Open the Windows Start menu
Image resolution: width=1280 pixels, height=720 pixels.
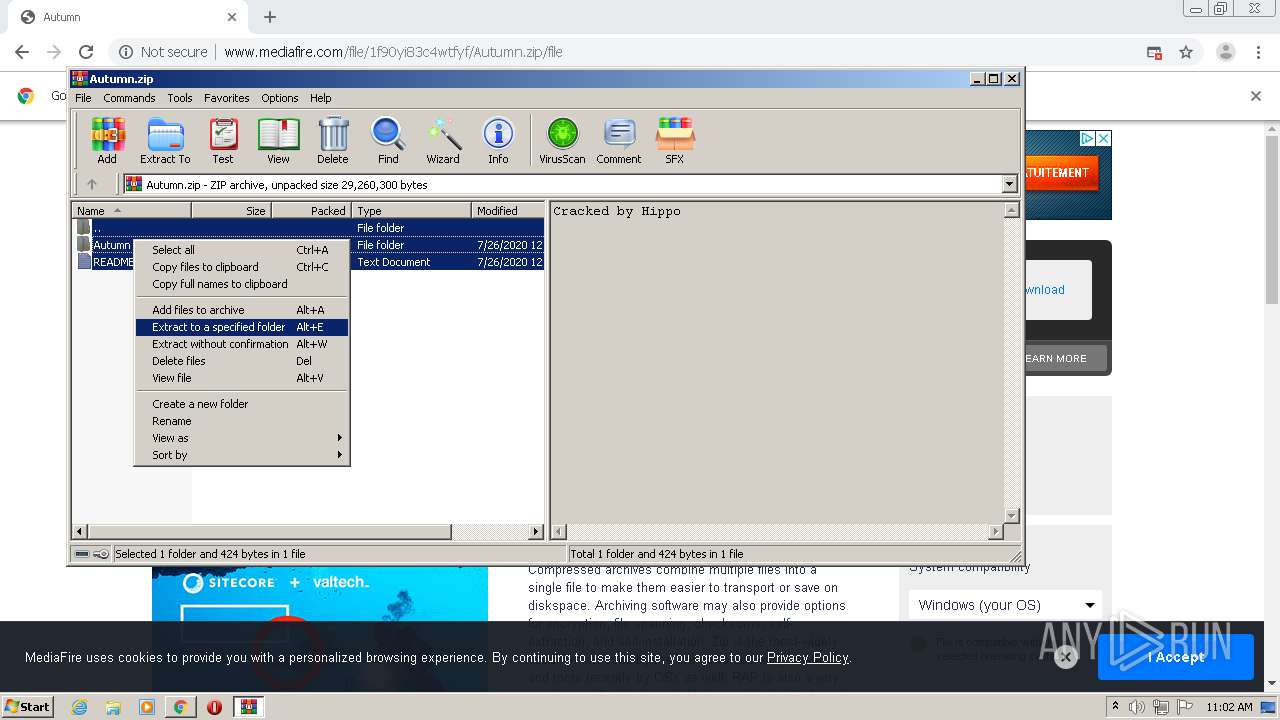click(27, 707)
